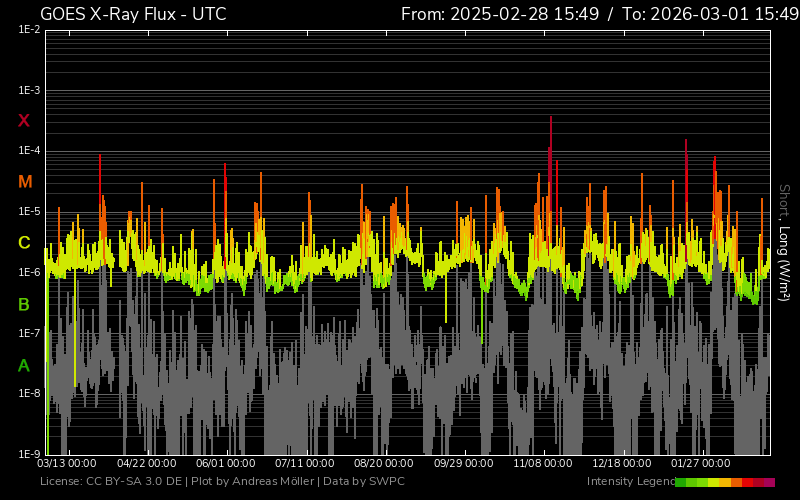The height and width of the screenshot is (500, 800).
Task: Click the 1E-2 flux axis label
Action: 28,30
